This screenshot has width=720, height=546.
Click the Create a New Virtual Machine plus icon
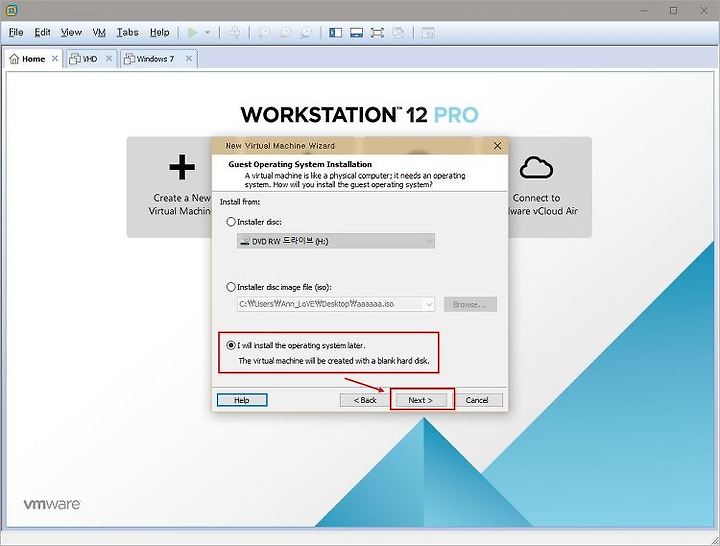click(x=182, y=167)
